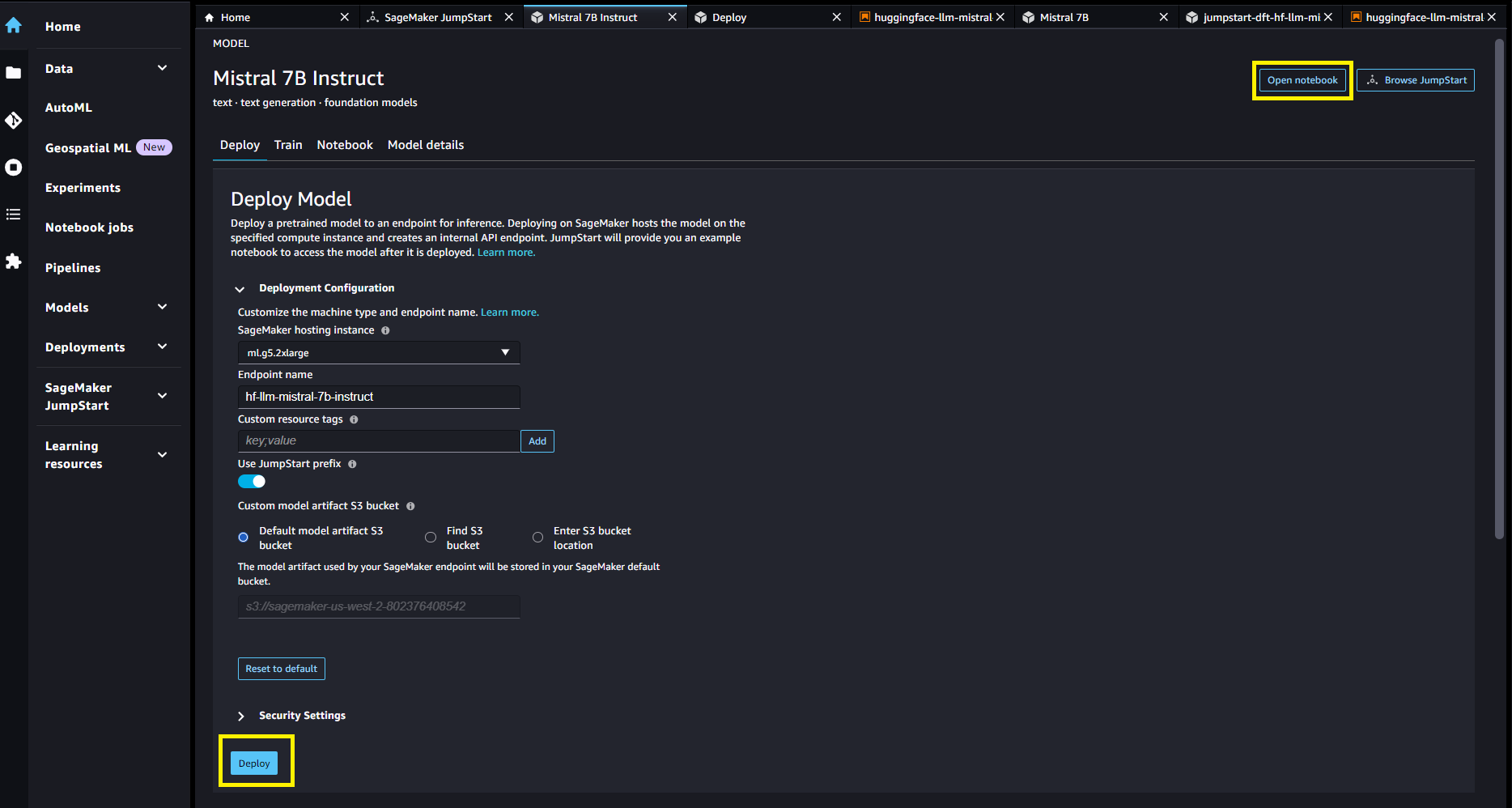Open the table of contents list icon

click(14, 215)
